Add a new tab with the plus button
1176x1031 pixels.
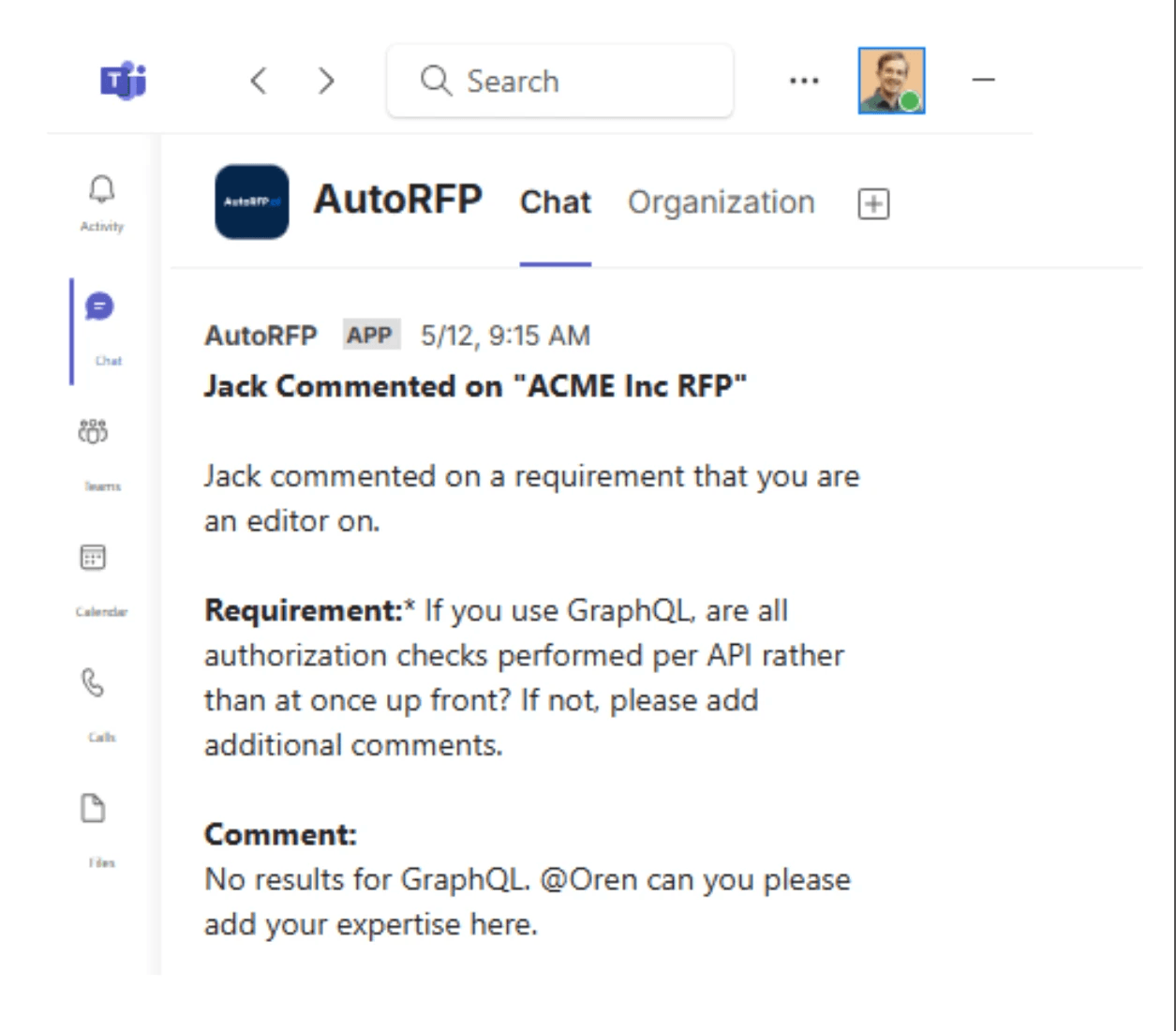click(x=872, y=203)
